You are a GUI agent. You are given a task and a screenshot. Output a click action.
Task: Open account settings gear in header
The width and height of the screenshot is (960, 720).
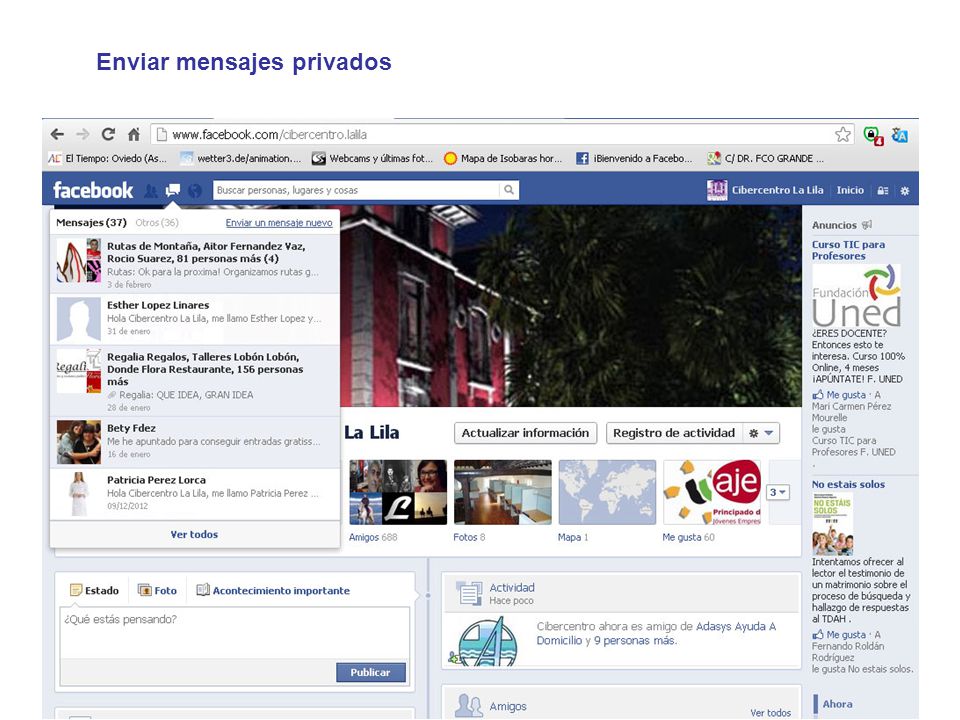point(905,191)
